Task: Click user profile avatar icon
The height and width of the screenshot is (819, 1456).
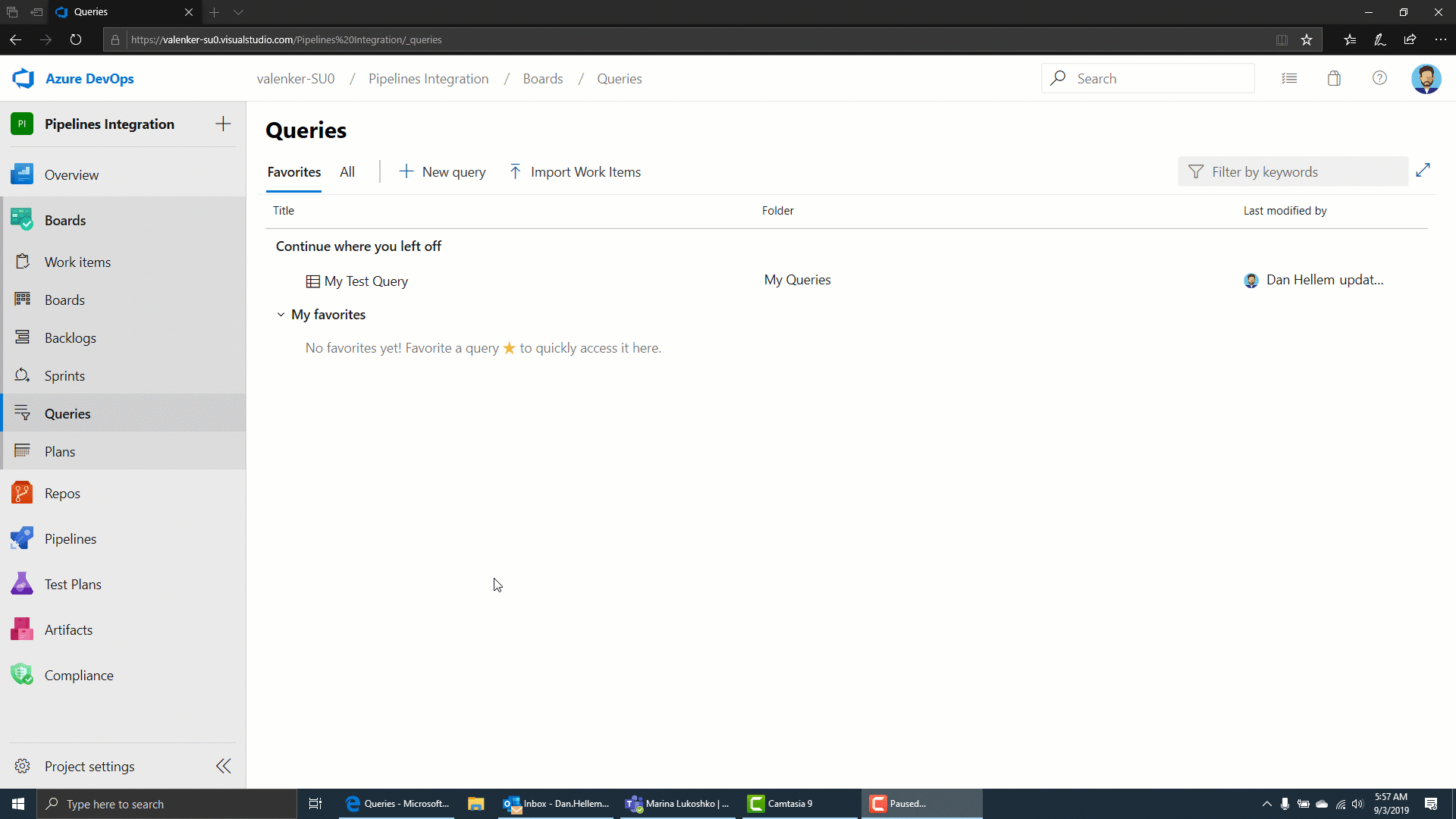Action: 1426,78
